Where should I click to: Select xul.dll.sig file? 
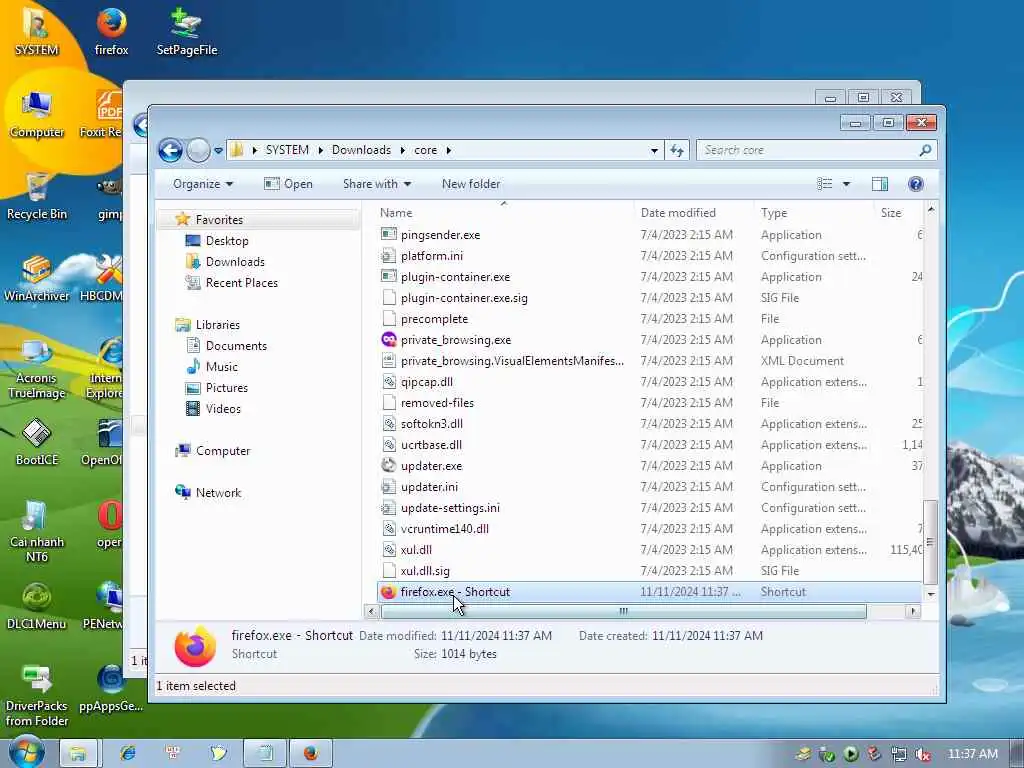coord(425,571)
